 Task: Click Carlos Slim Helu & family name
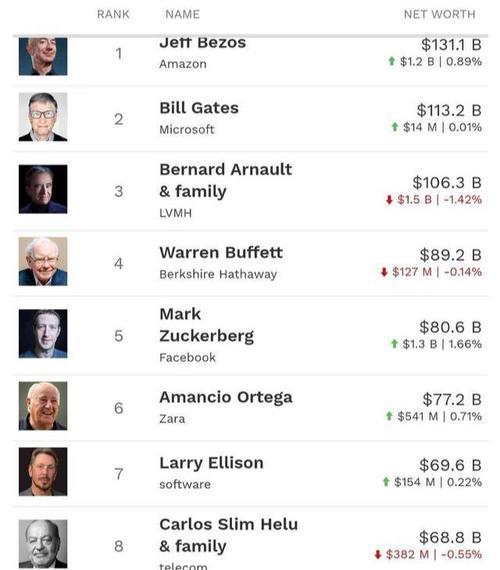tap(228, 535)
